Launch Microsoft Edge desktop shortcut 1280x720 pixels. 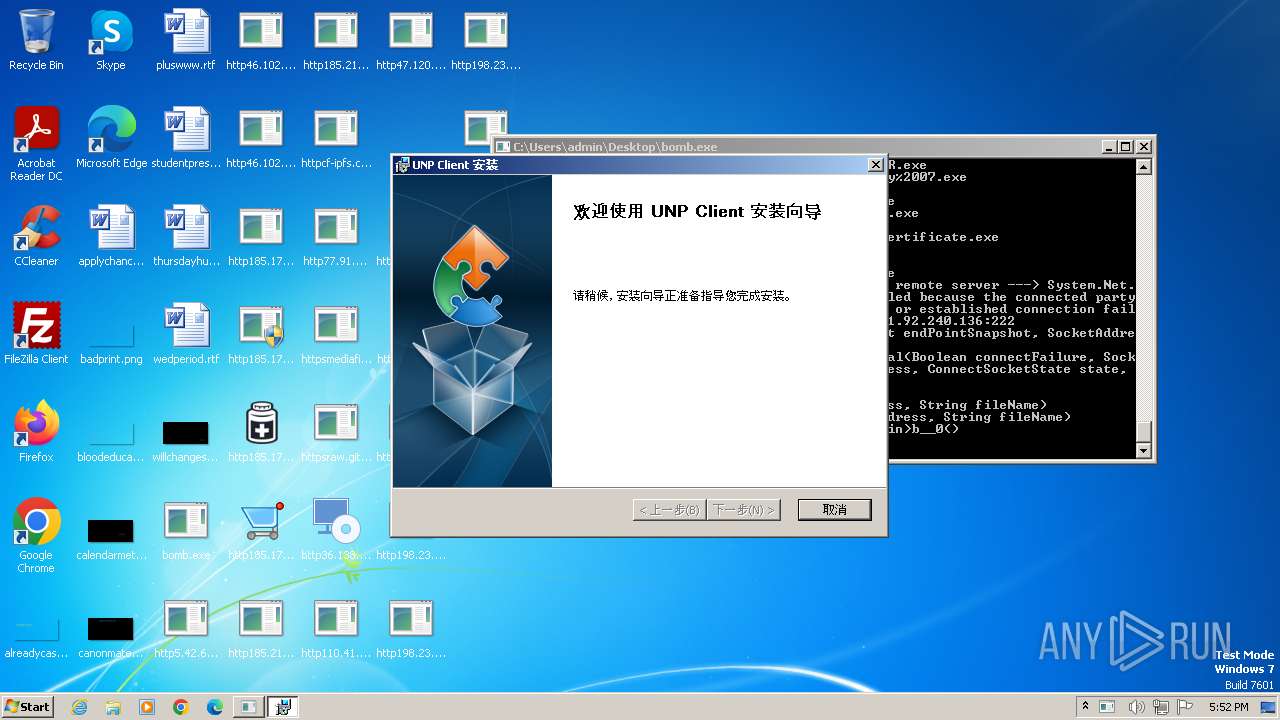[x=111, y=138]
